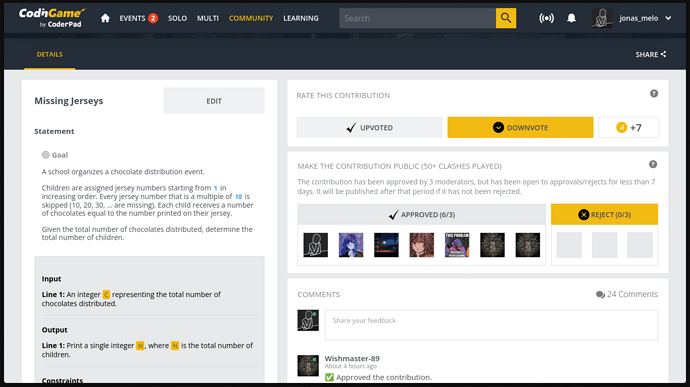Click the CodinGame by CoderPad logo

pos(52,18)
